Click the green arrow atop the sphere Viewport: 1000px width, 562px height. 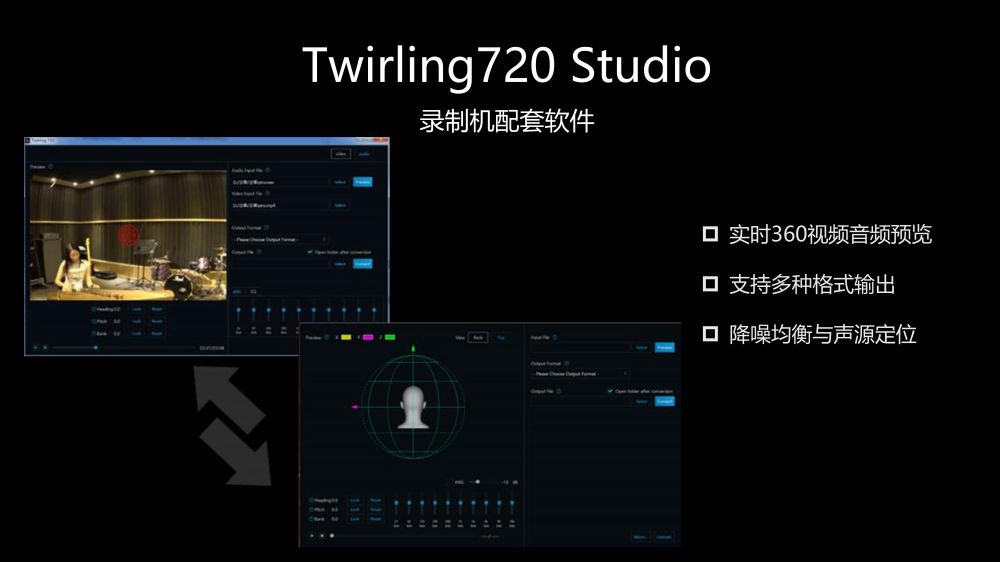[x=412, y=348]
